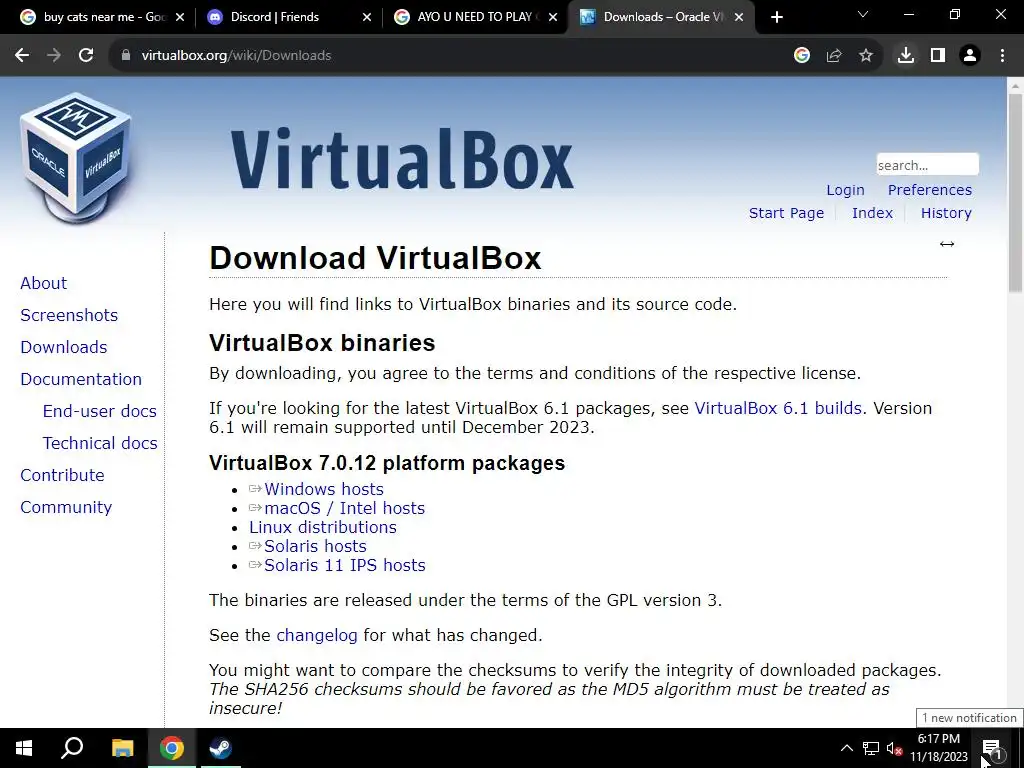
Task: Close the Downloads Oracle VM tab
Action: coord(739,18)
